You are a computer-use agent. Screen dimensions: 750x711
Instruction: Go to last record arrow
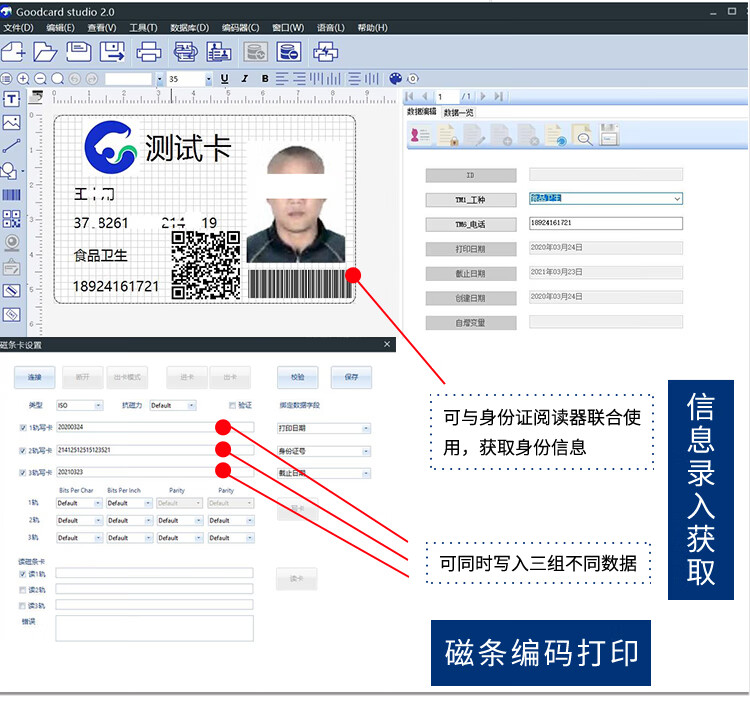(x=498, y=96)
